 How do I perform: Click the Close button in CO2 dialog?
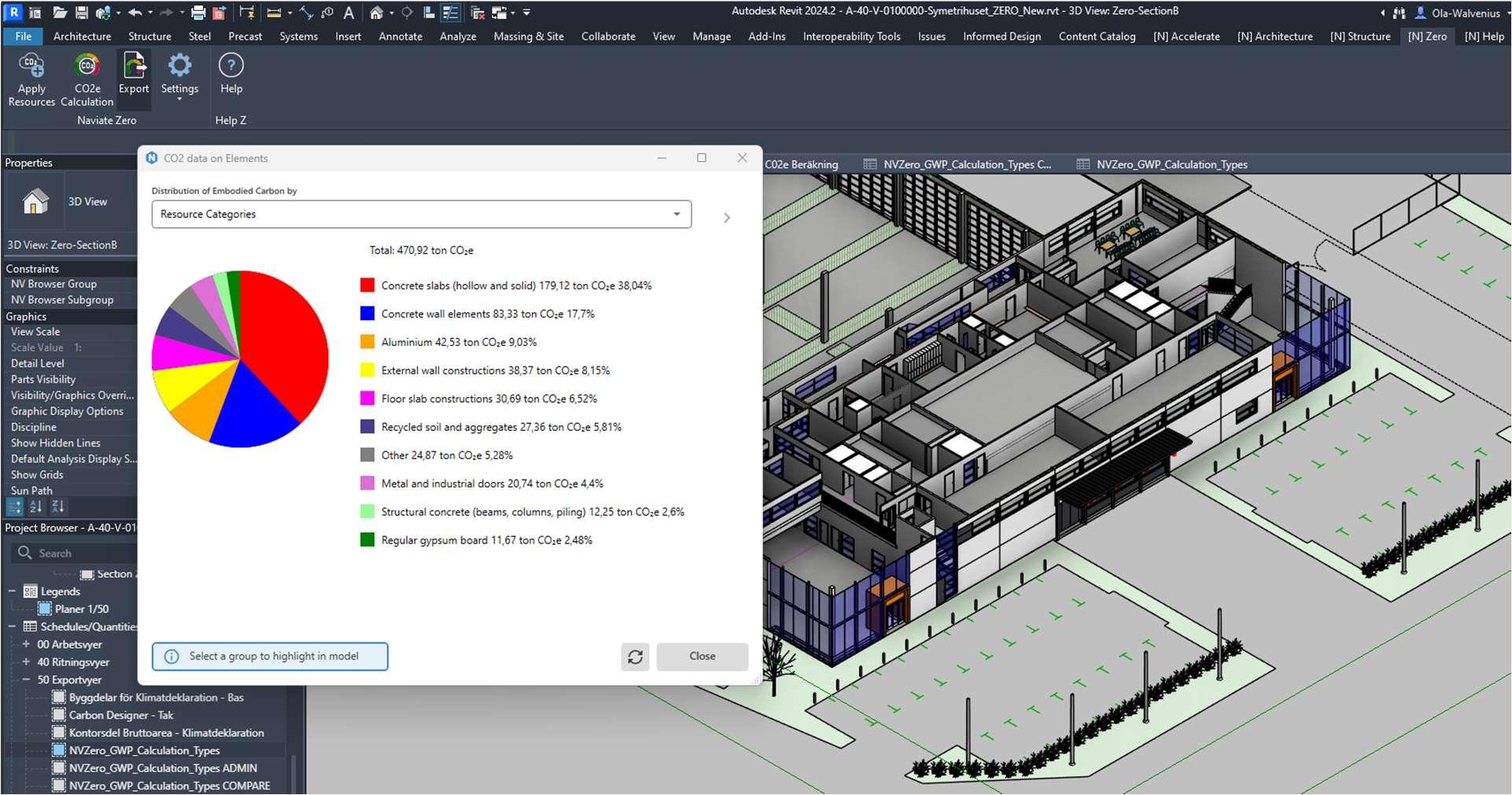pyautogui.click(x=702, y=657)
